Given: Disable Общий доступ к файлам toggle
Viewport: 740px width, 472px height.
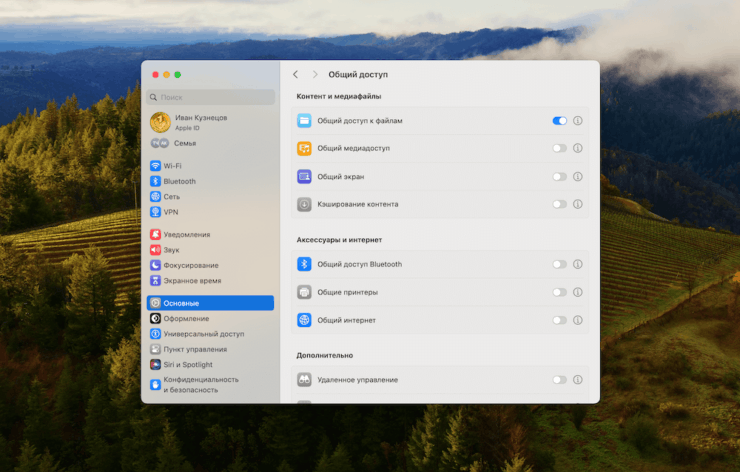Looking at the screenshot, I should [x=559, y=120].
